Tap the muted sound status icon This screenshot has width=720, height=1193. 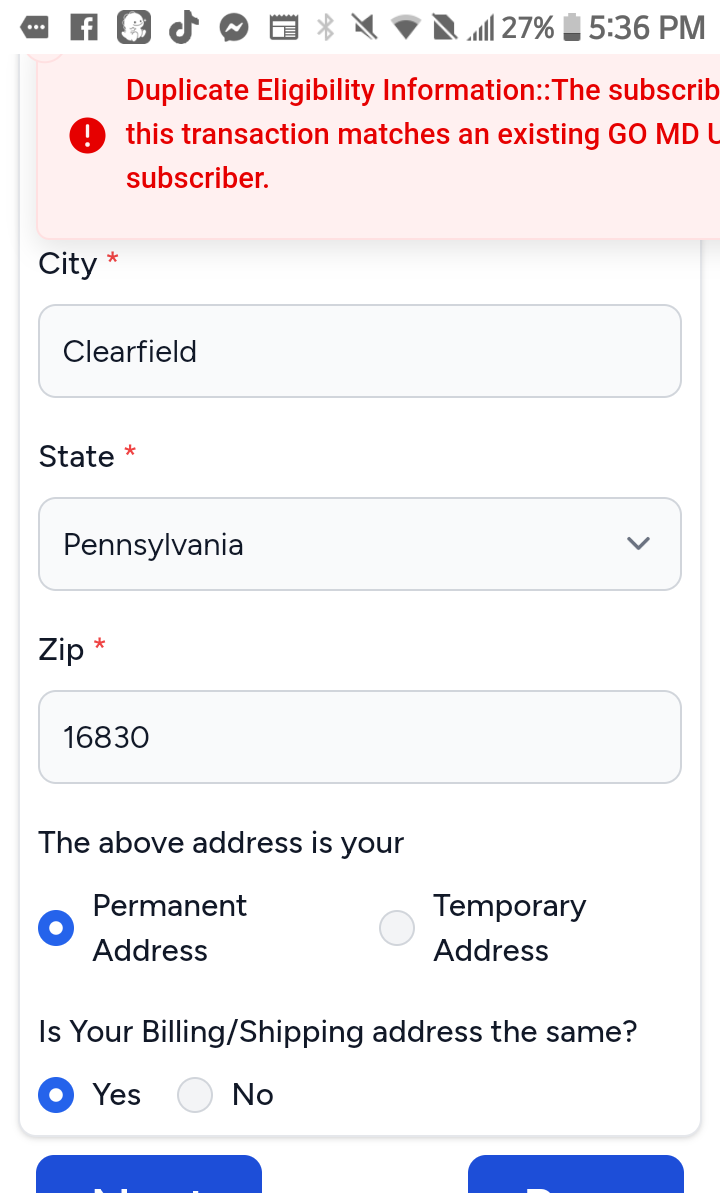click(363, 27)
